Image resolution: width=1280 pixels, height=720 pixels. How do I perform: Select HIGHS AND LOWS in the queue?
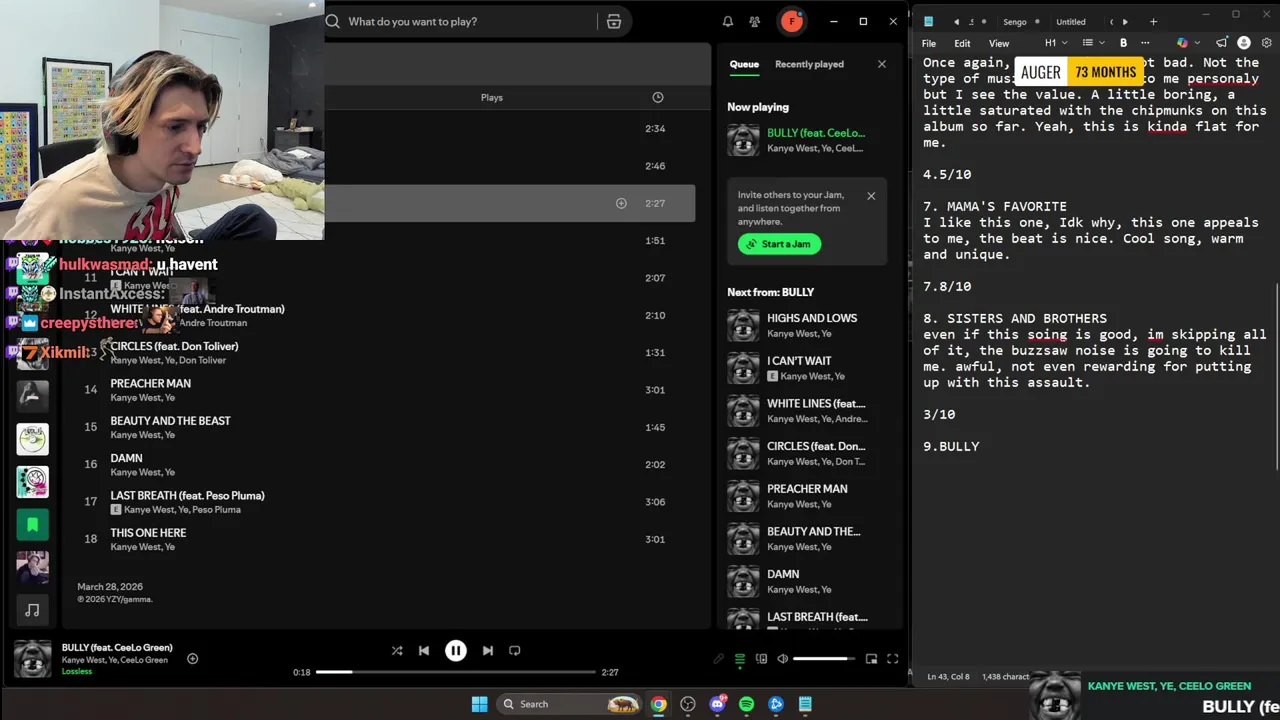(x=808, y=325)
